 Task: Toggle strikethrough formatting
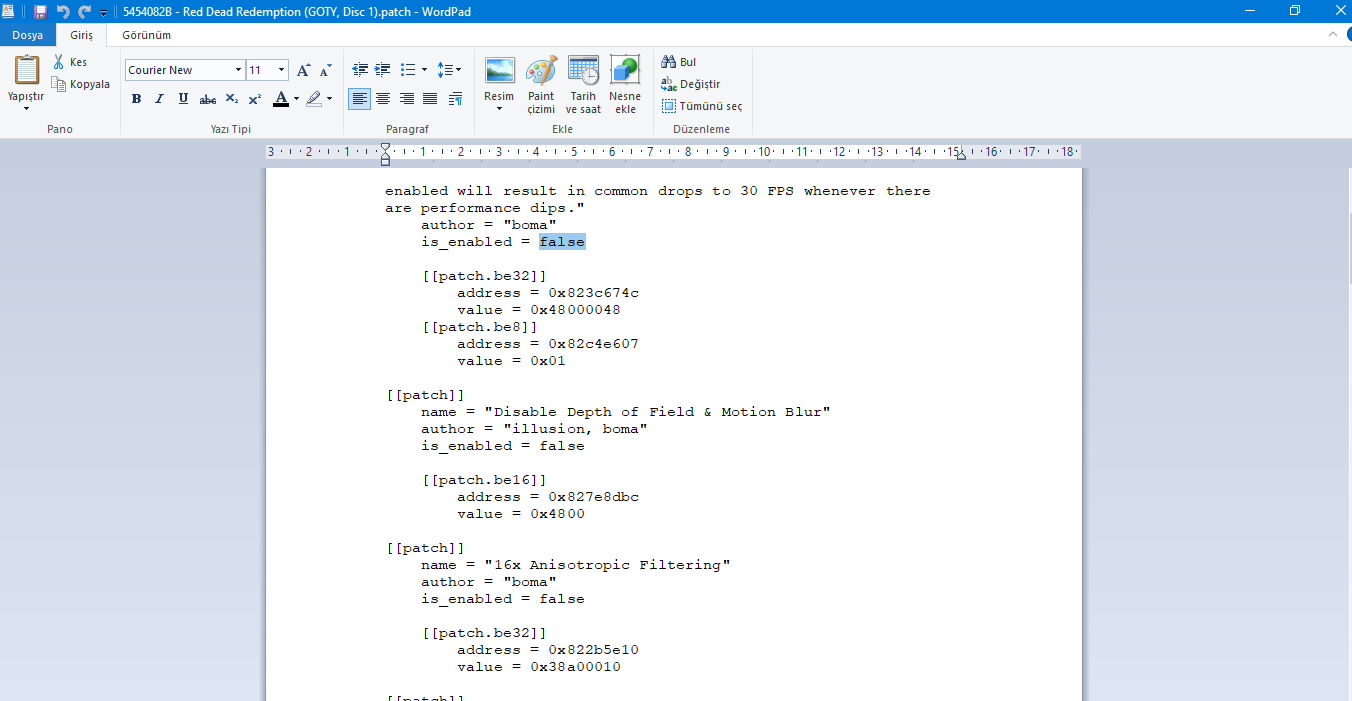(208, 99)
